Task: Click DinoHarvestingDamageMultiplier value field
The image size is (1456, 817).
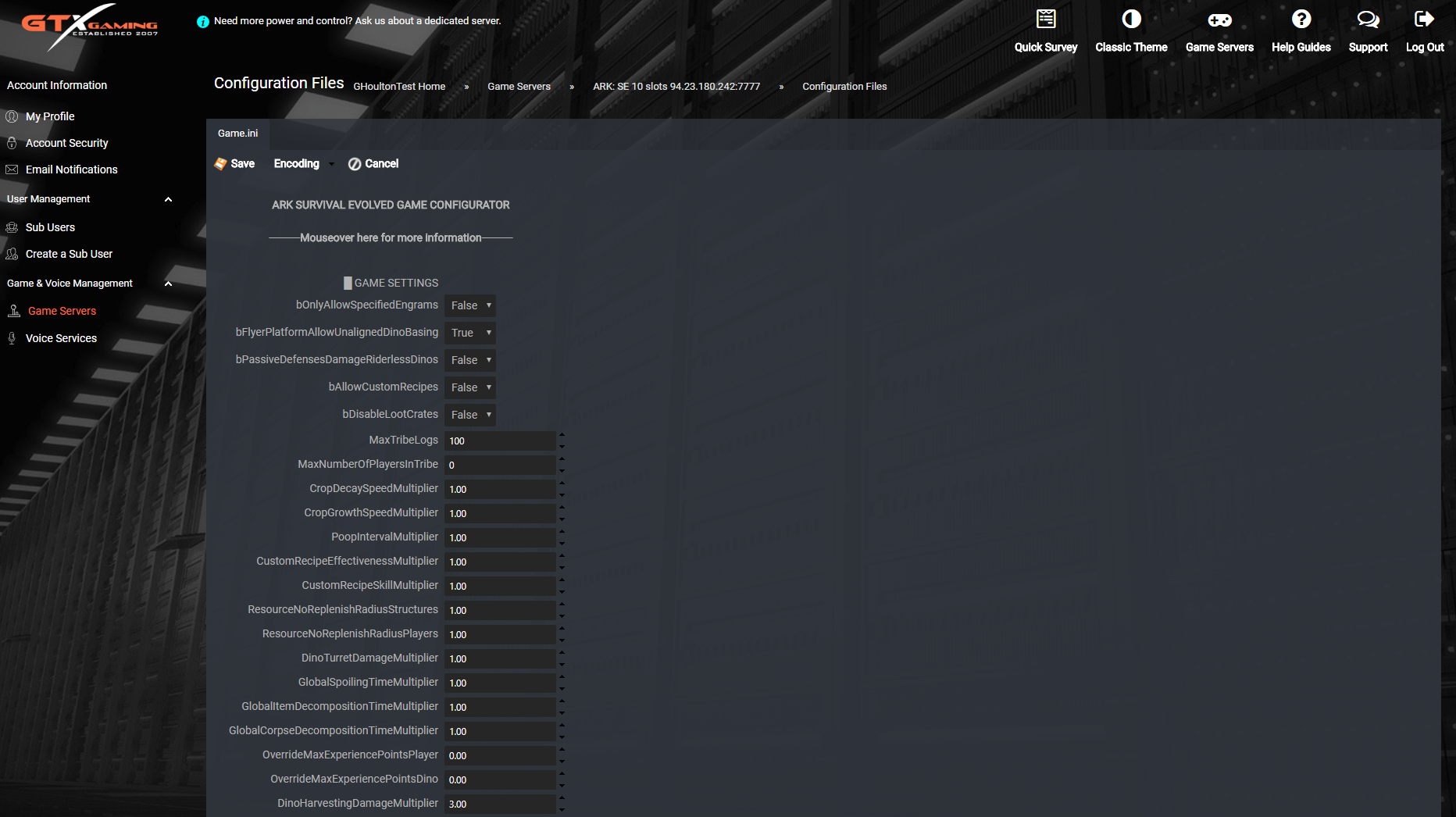Action: pos(500,805)
